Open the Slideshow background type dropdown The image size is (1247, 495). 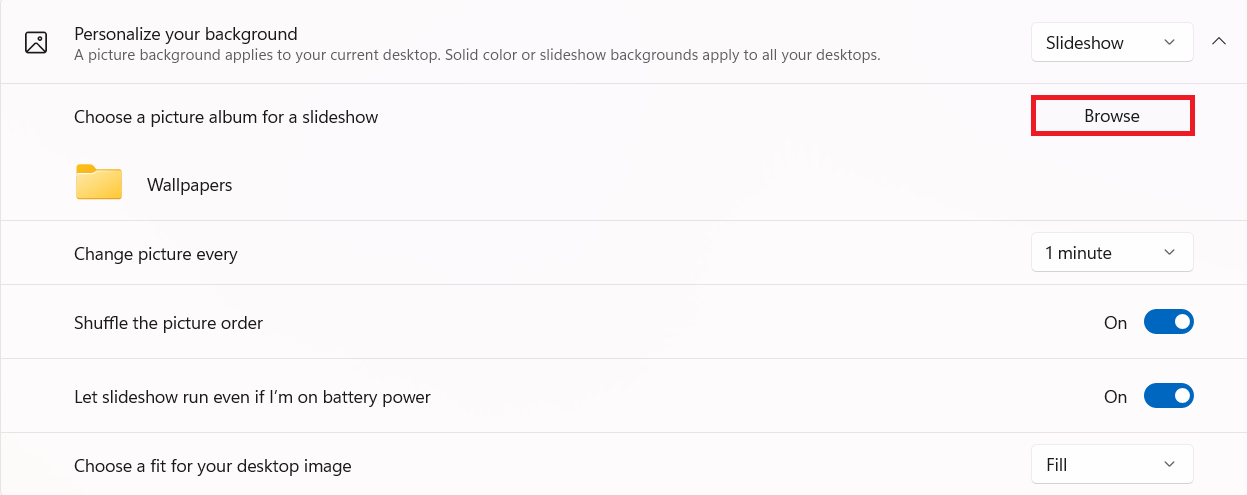[x=1111, y=43]
